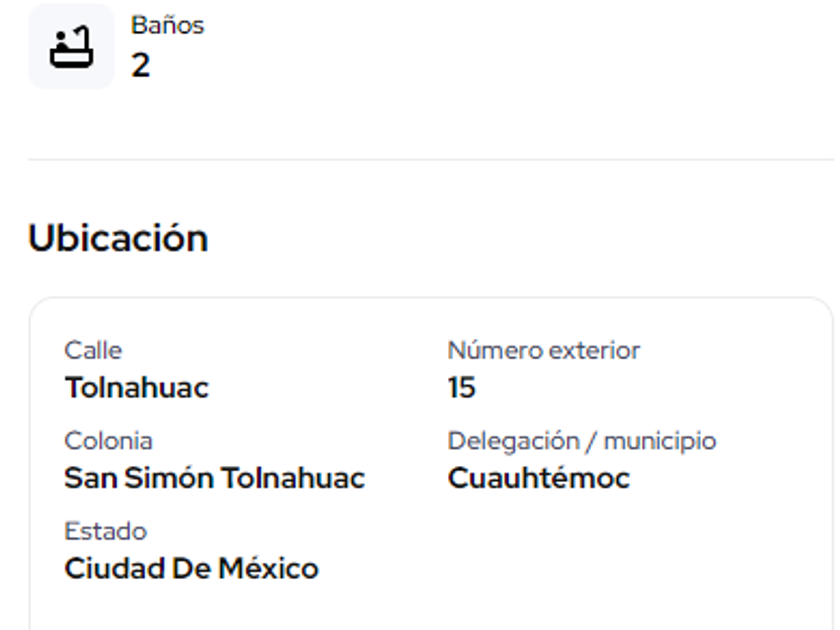Click the horizontal divider above Ubicación
The width and height of the screenshot is (840, 630).
pos(430,159)
